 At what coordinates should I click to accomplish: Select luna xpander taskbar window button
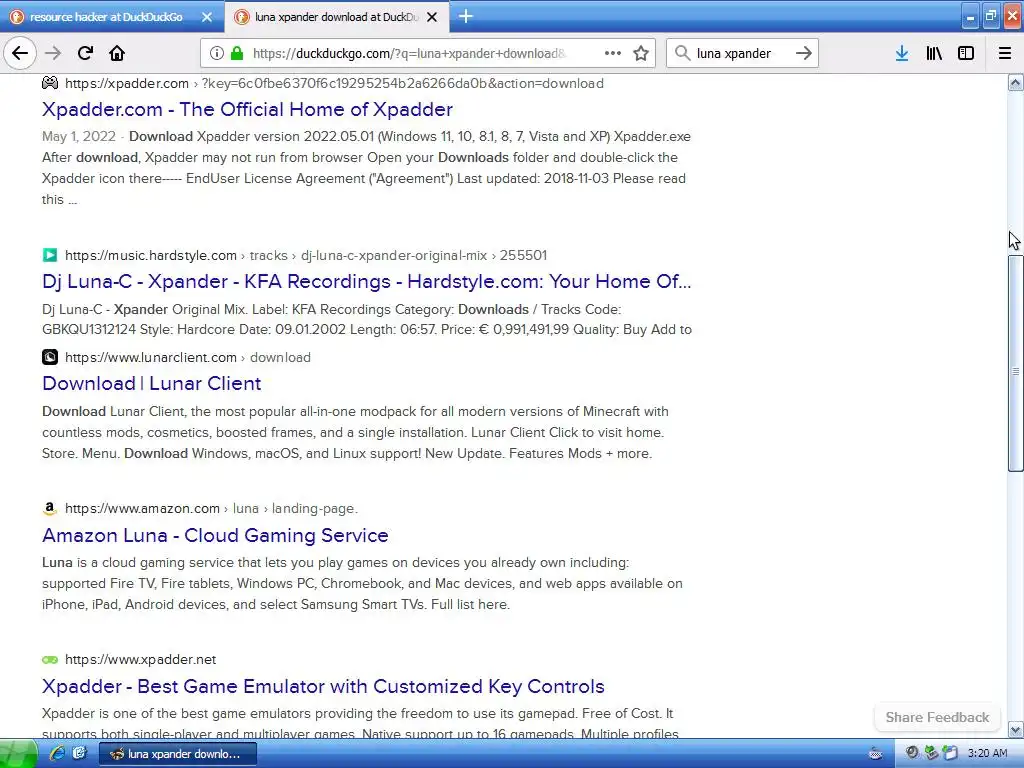pos(178,754)
